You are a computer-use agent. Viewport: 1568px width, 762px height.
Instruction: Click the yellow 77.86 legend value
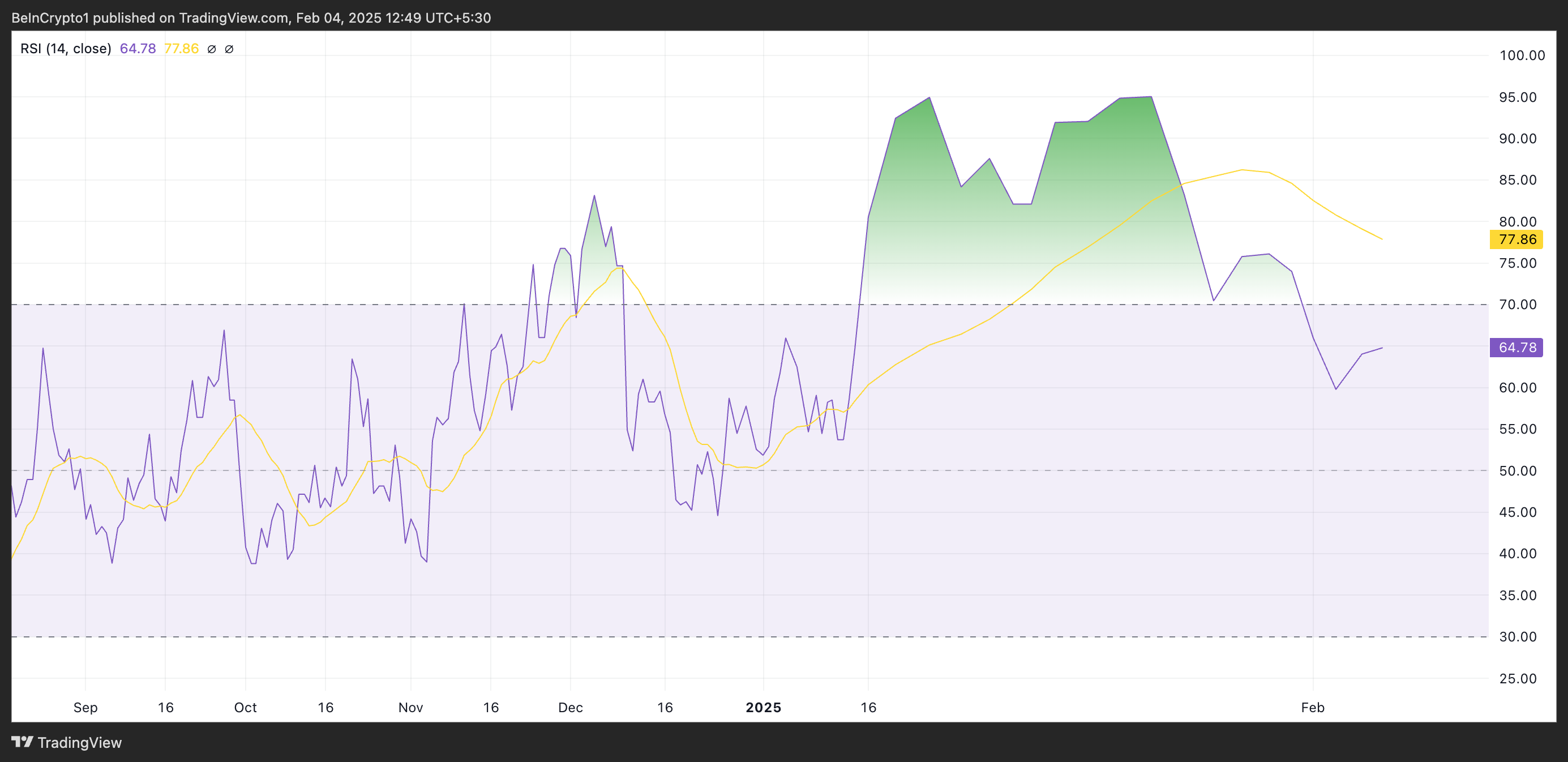tap(181, 49)
